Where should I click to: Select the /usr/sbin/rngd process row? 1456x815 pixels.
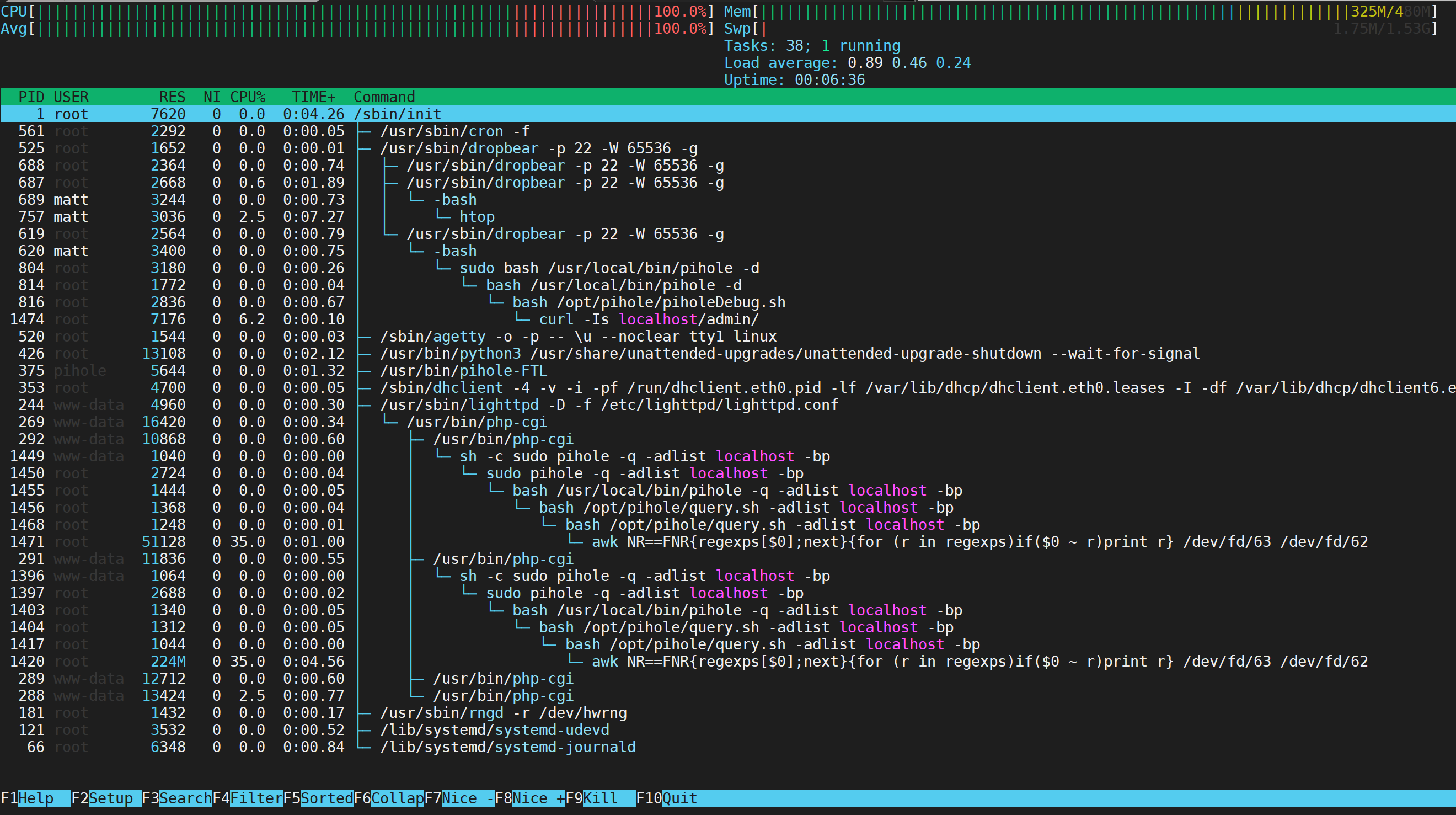(728, 712)
